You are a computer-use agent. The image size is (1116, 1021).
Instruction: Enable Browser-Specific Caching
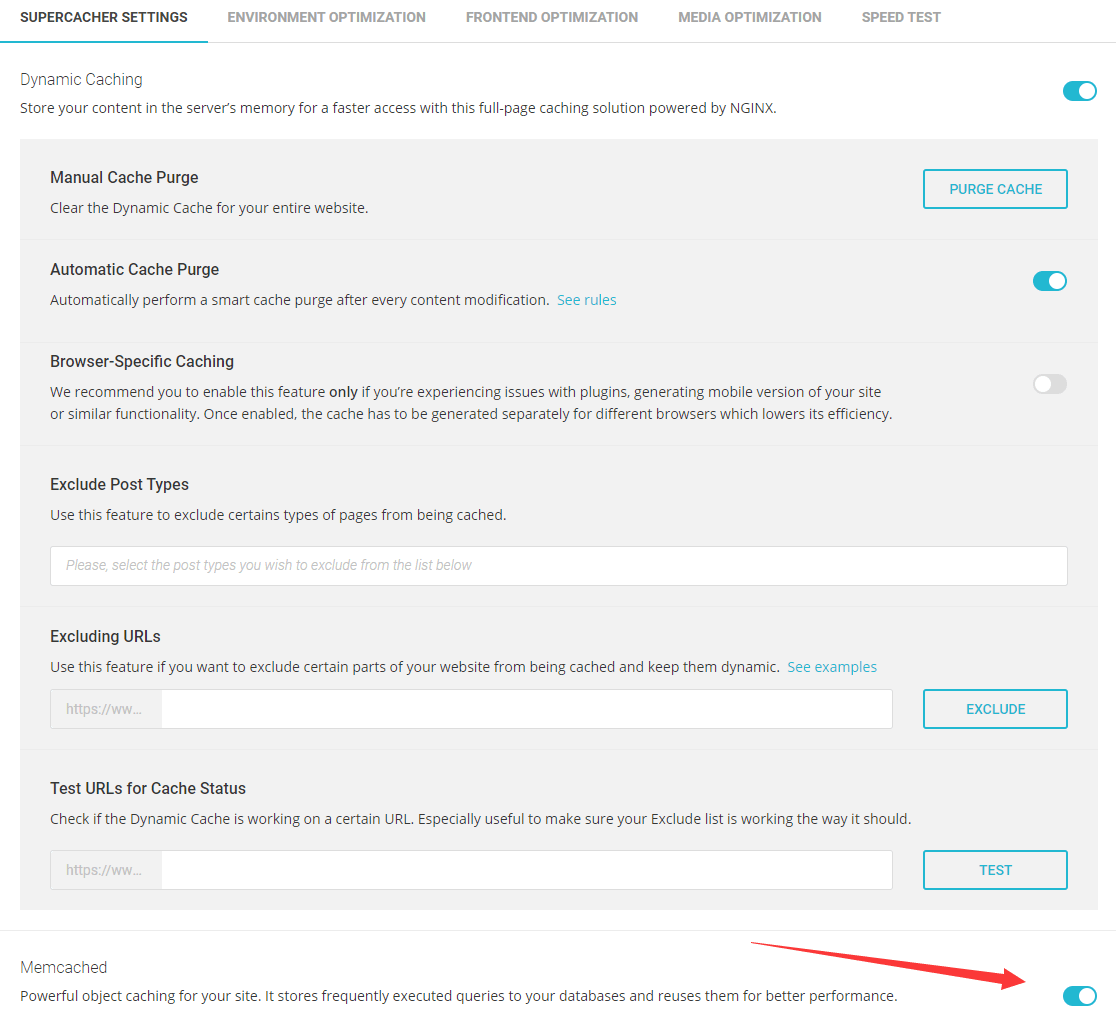[1049, 384]
